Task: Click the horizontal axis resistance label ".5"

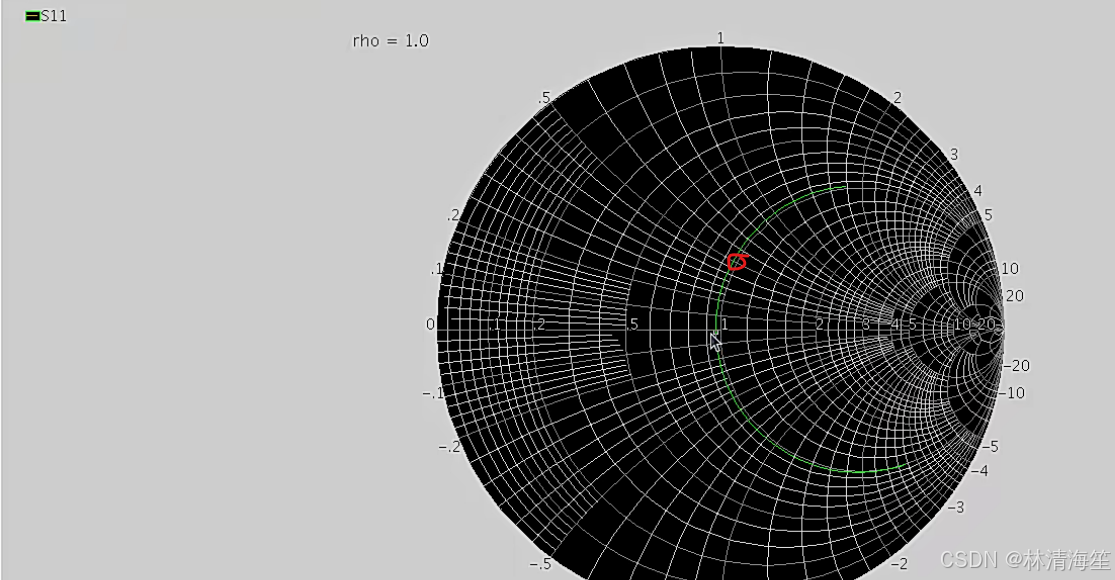Action: pos(632,324)
